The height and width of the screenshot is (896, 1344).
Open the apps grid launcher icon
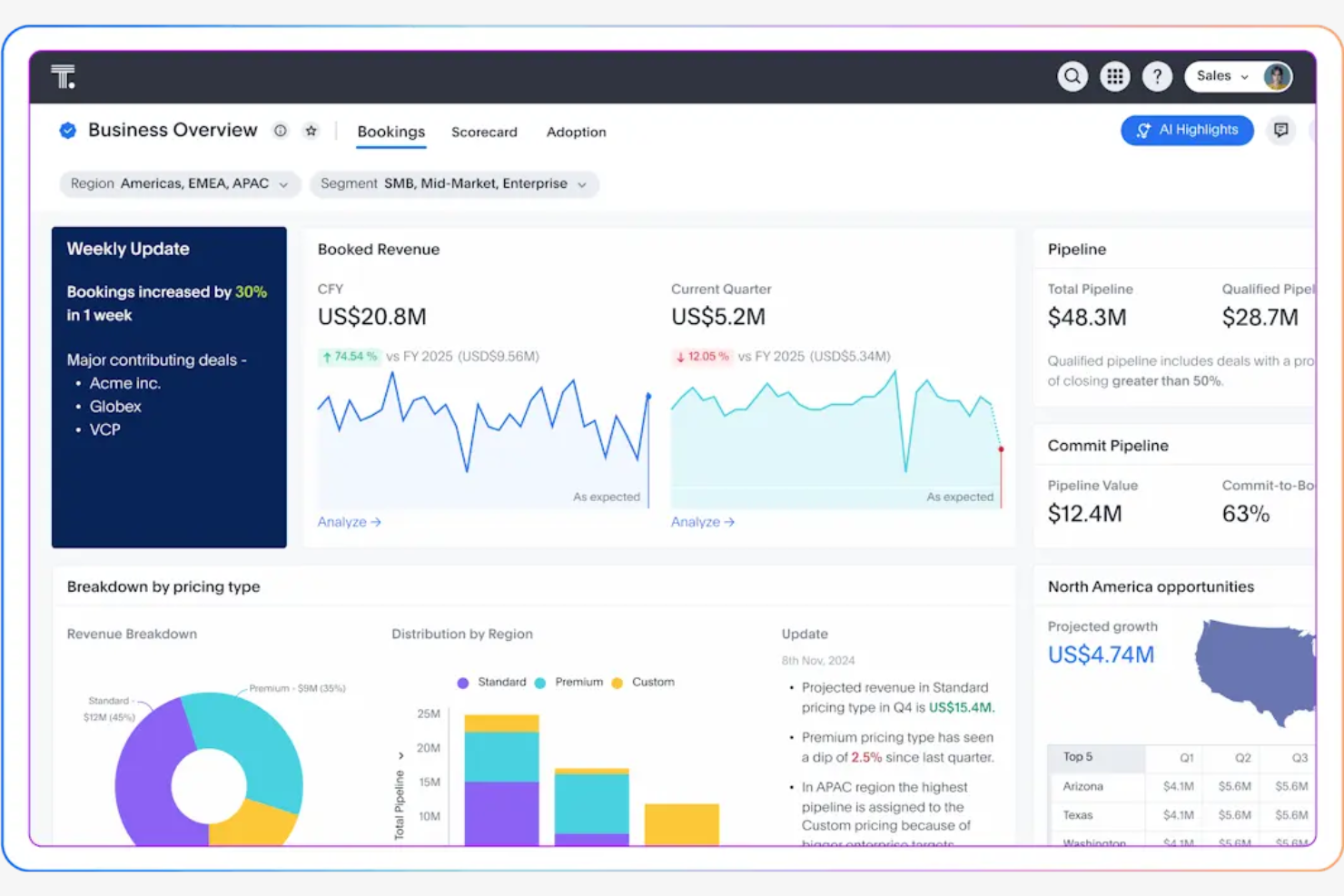1115,76
